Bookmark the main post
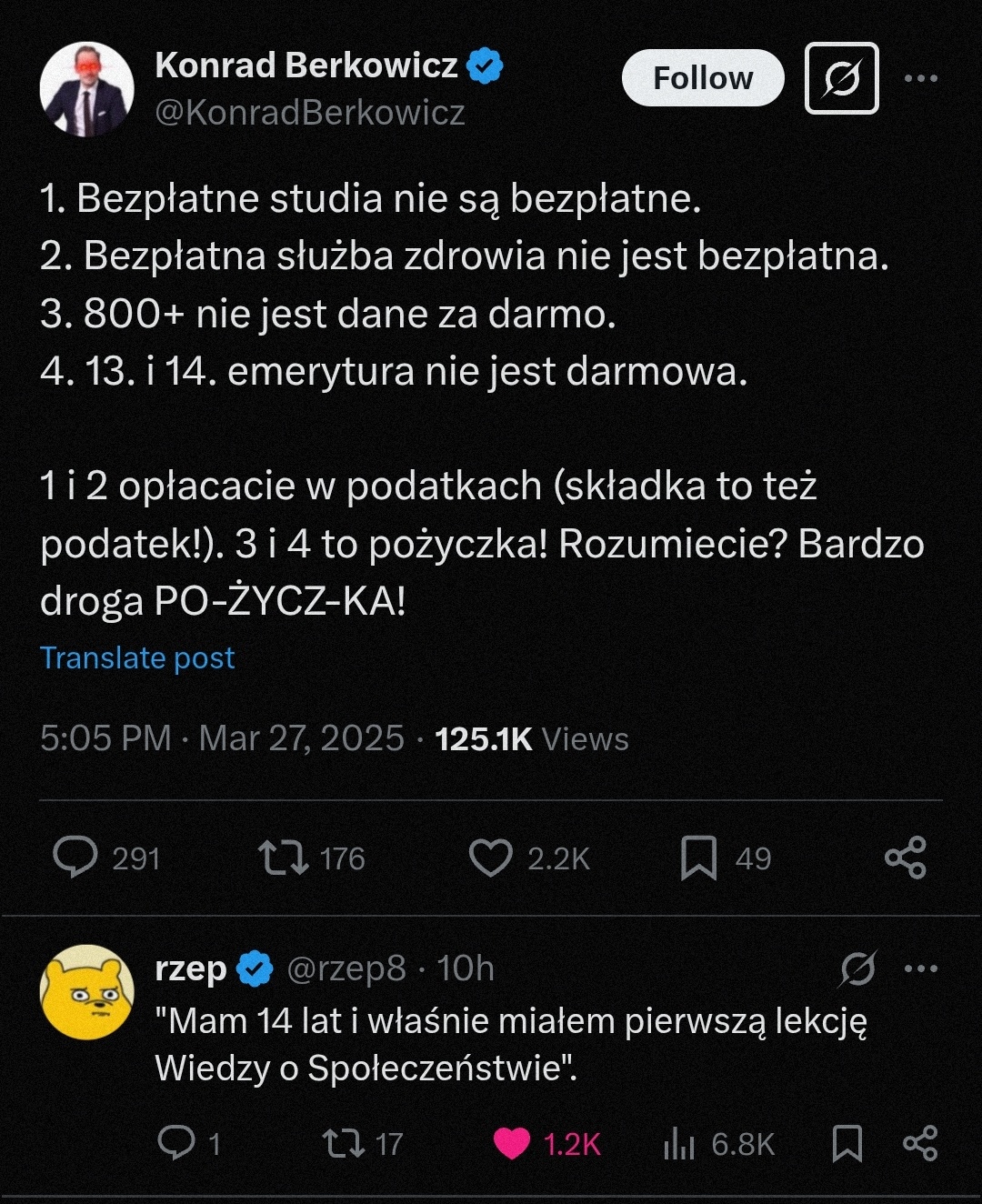Viewport: 982px width, 1204px height. pyautogui.click(x=698, y=858)
